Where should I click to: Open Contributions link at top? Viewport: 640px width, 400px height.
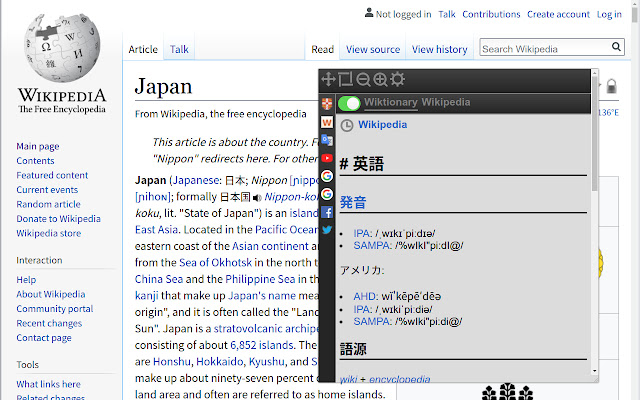[x=491, y=14]
